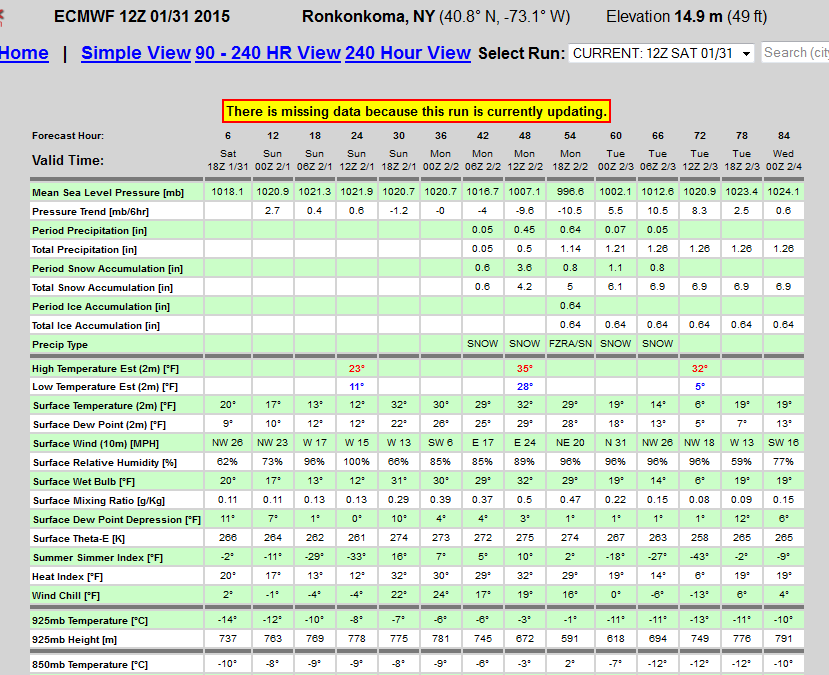Click the 258 Surface Theta-E value
Screen dimensions: 829x675
click(x=699, y=538)
